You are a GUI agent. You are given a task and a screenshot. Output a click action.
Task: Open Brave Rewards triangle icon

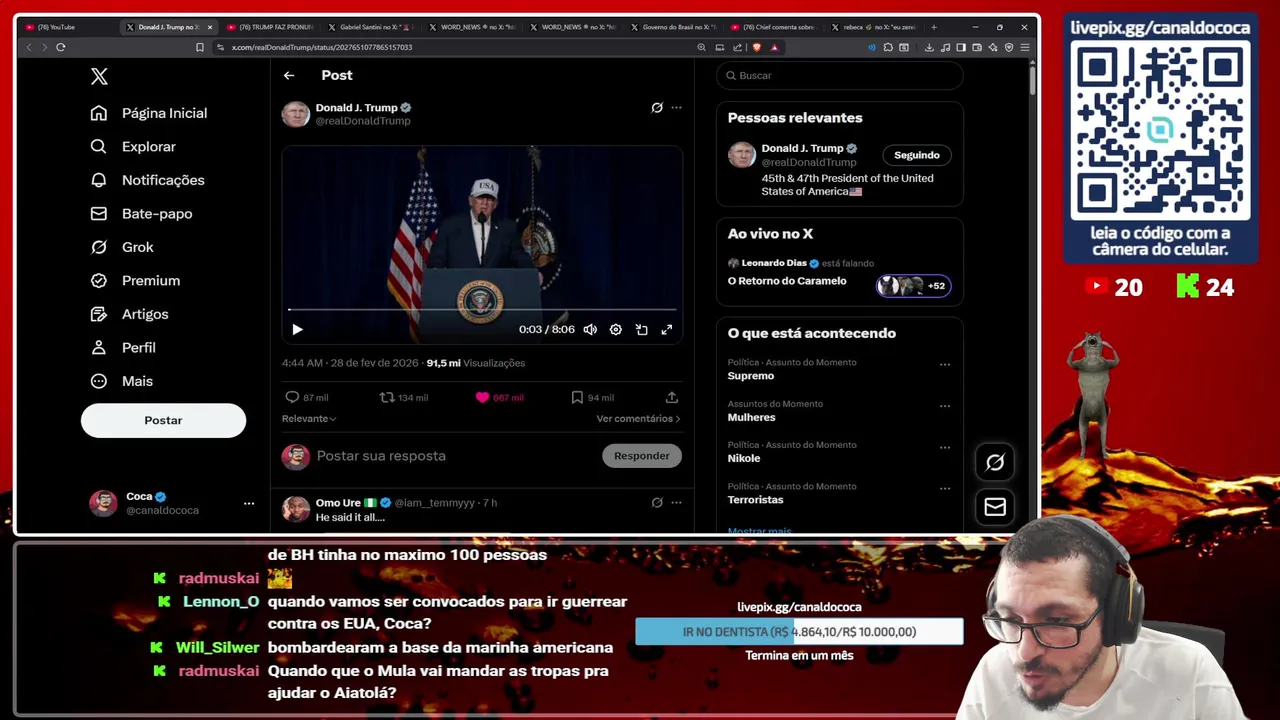click(774, 47)
